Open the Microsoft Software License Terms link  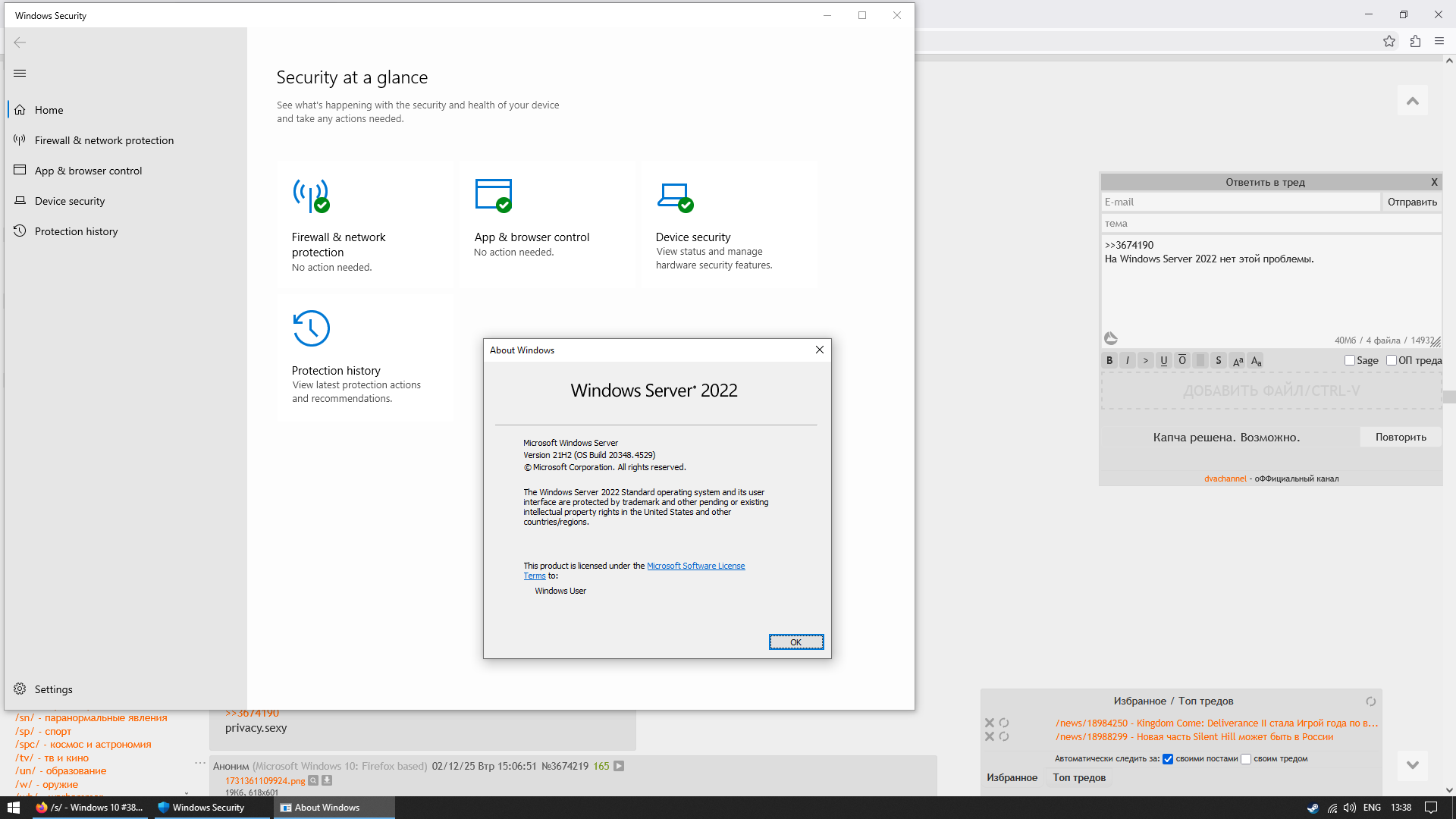[695, 566]
